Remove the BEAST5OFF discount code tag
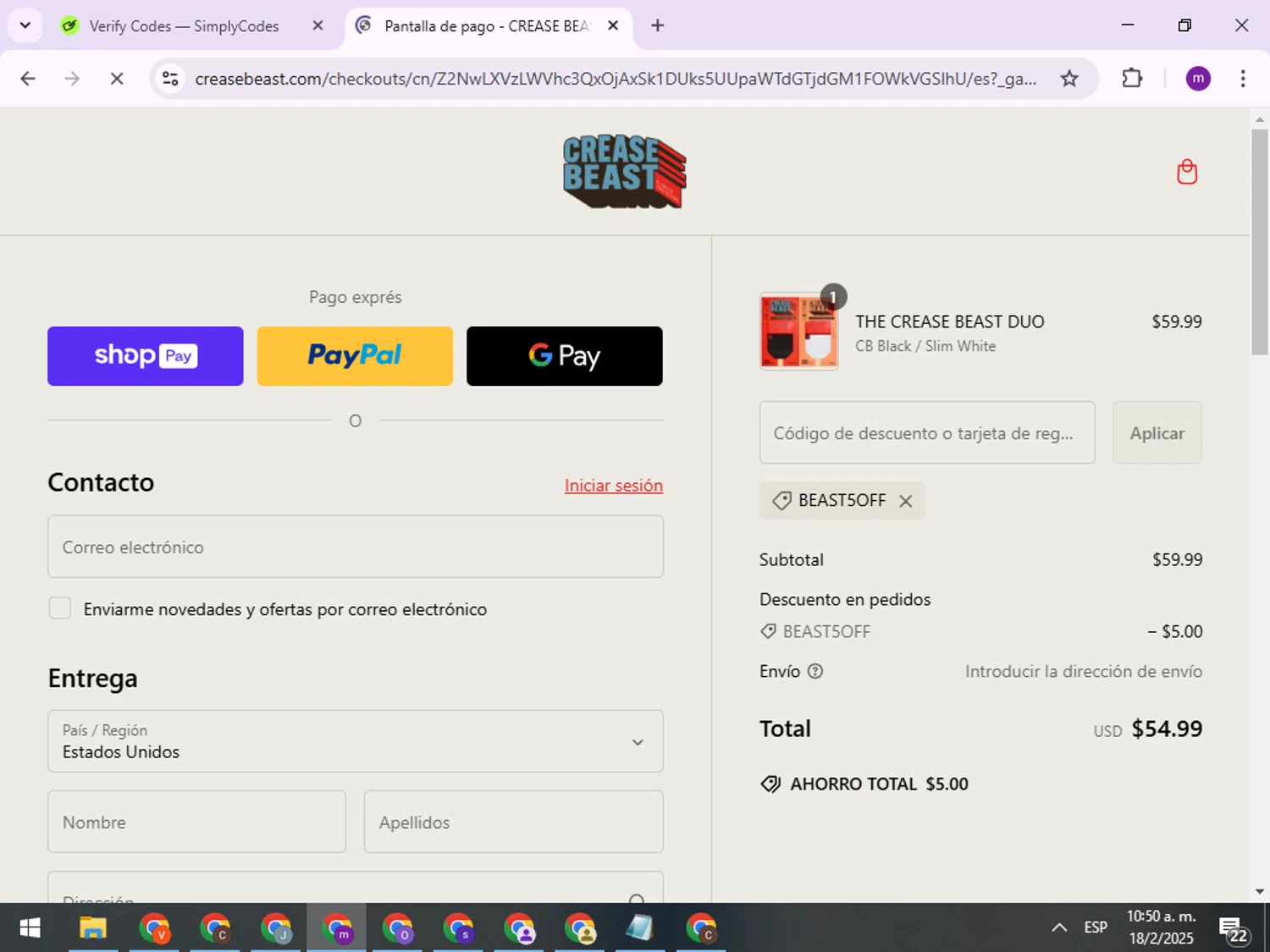The width and height of the screenshot is (1270, 952). point(906,501)
